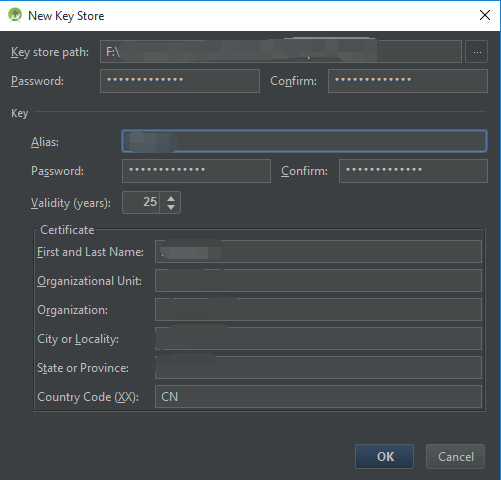
Task: Click the Android Studio icon in title bar
Action: (x=15, y=15)
